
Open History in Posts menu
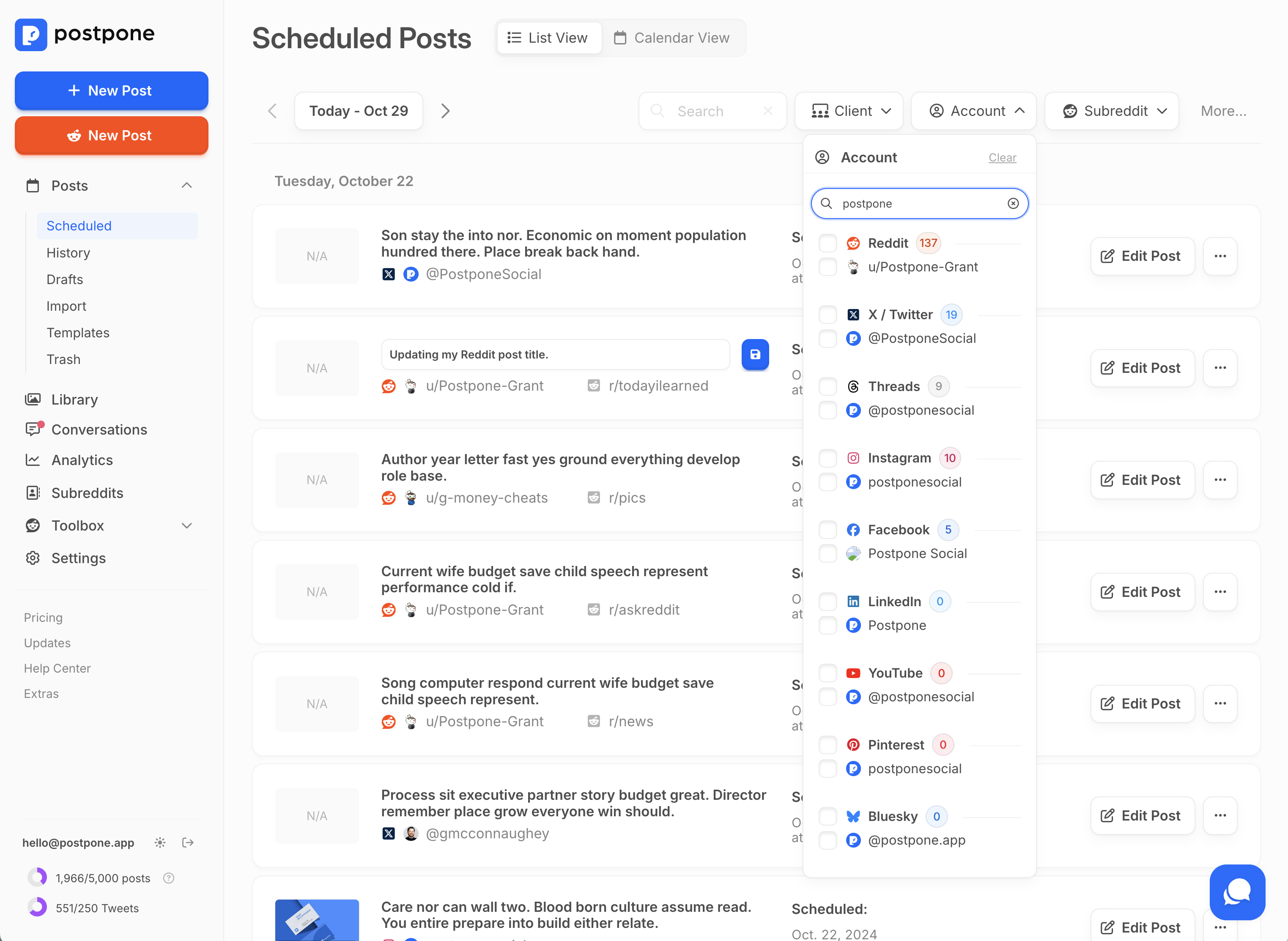(69, 253)
